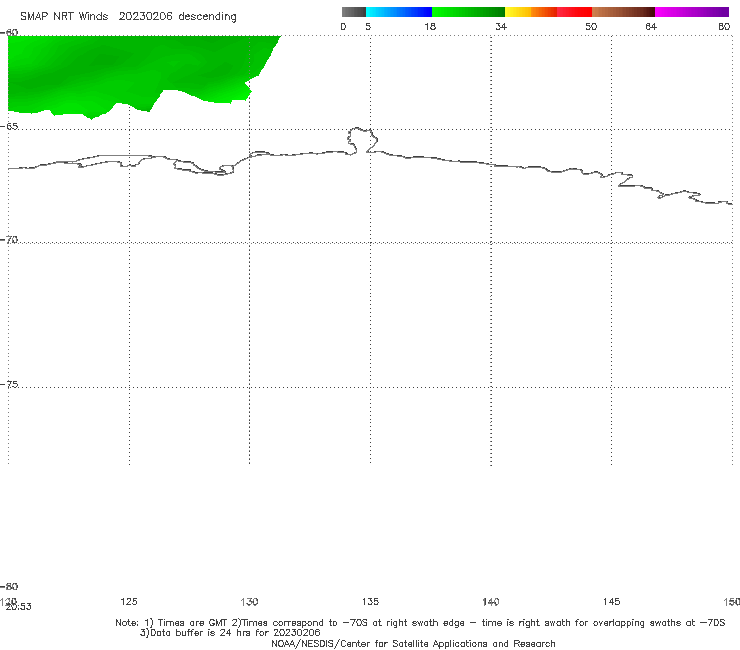The height and width of the screenshot is (650, 740).
Task: Click latitude label '-80'
Action: click(9, 586)
